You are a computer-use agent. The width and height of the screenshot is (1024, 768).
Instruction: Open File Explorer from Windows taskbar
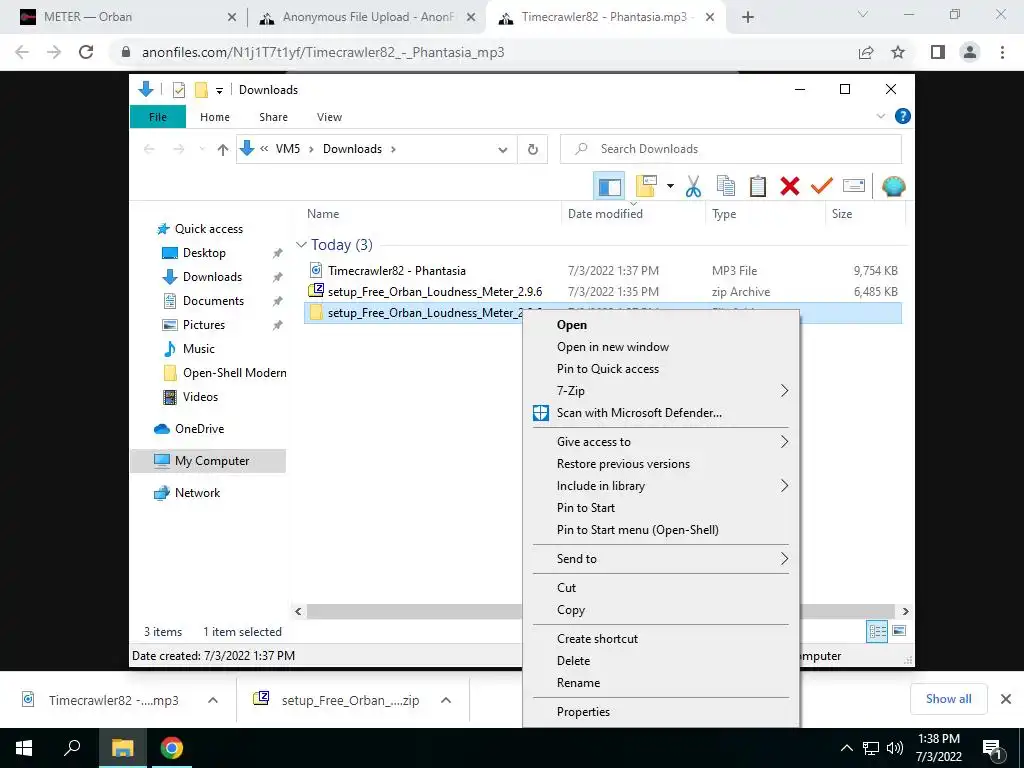point(122,748)
